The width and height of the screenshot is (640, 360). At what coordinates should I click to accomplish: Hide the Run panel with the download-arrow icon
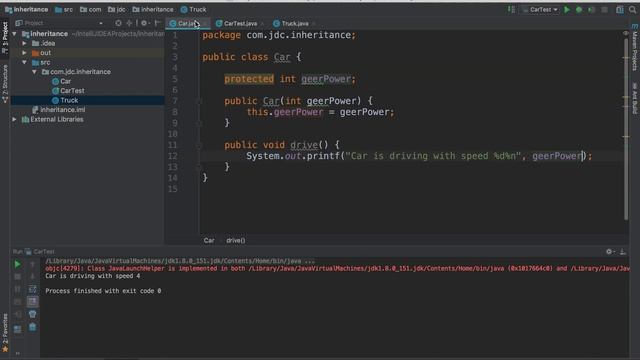tap(623, 252)
